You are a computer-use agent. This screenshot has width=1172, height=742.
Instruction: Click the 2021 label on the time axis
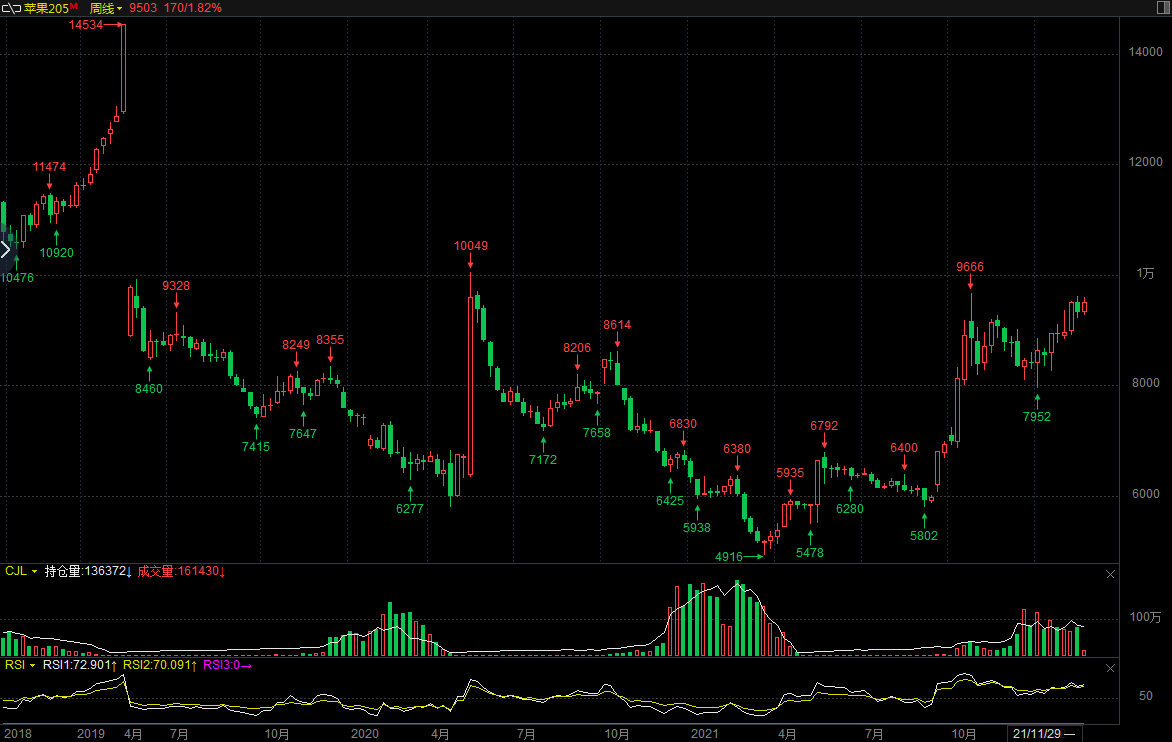tap(705, 734)
